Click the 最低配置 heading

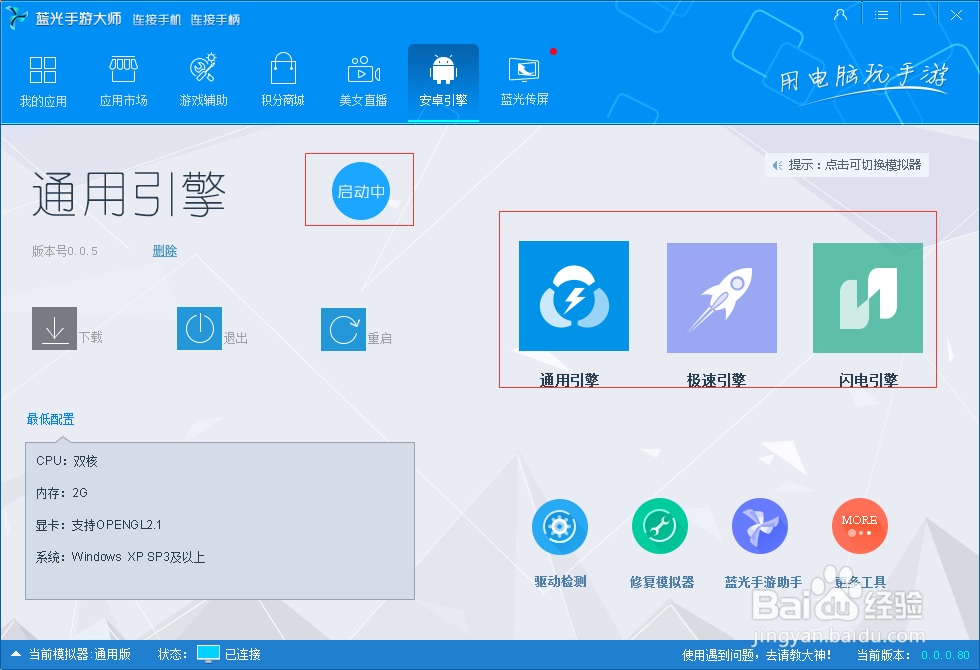[x=50, y=419]
